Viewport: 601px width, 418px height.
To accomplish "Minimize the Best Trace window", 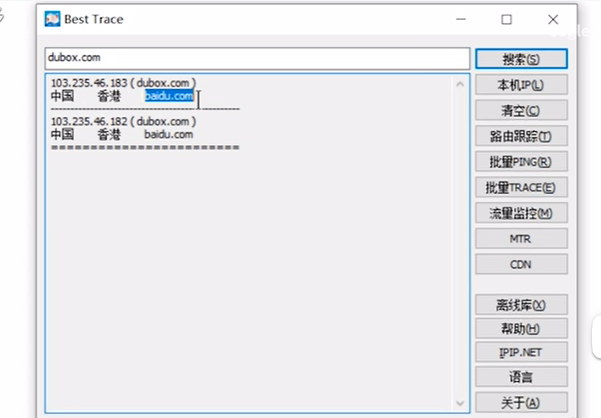I will [x=461, y=19].
